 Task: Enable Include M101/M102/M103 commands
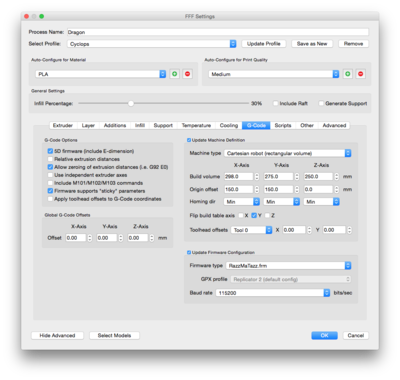click(50, 183)
